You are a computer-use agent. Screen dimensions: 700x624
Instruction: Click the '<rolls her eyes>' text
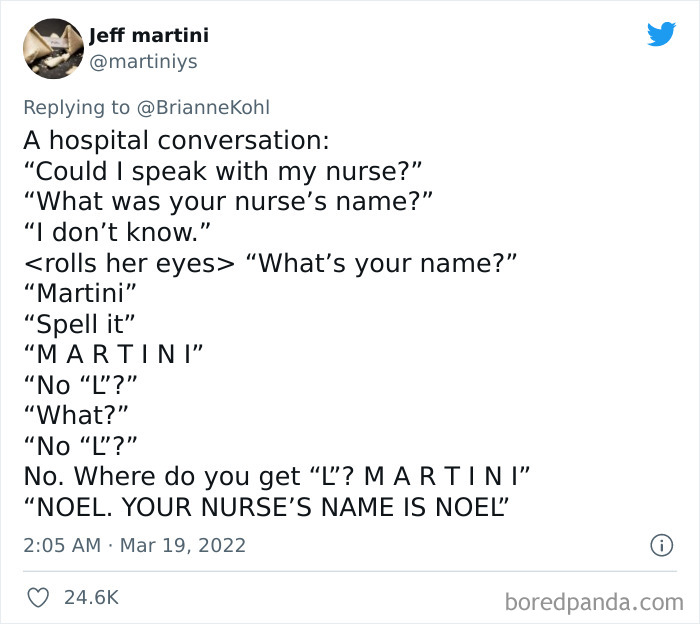point(129,263)
